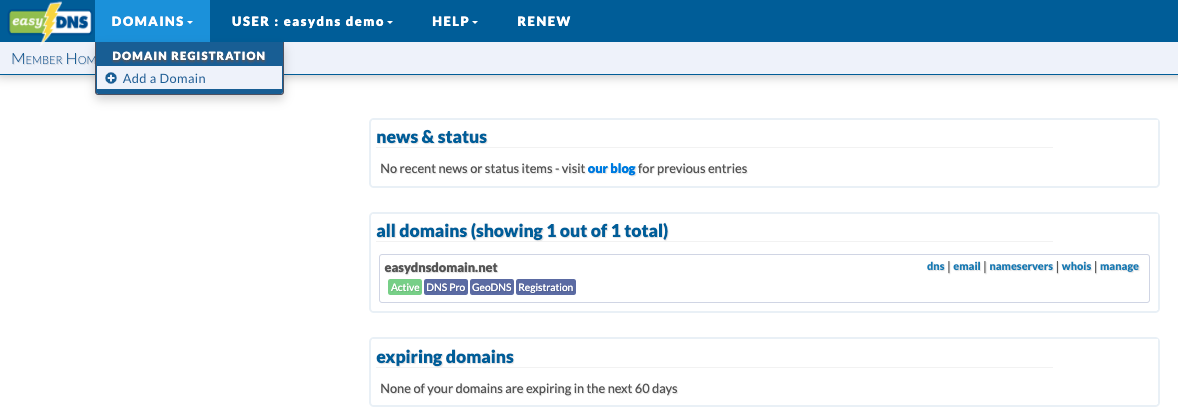Image resolution: width=1178 pixels, height=420 pixels.
Task: Click the green Active status badge
Action: [405, 287]
